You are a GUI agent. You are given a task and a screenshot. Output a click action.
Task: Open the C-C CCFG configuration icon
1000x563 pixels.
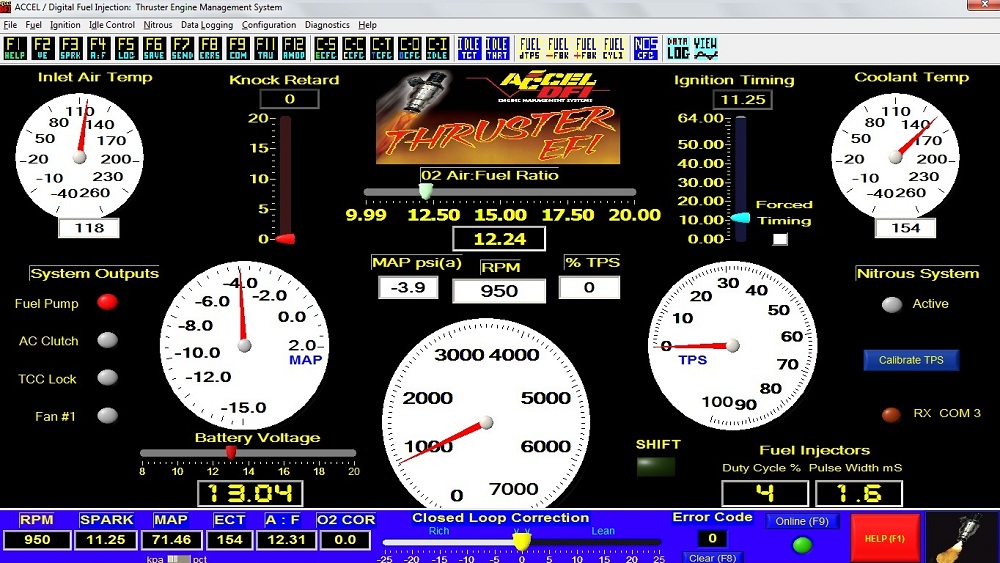coord(354,48)
